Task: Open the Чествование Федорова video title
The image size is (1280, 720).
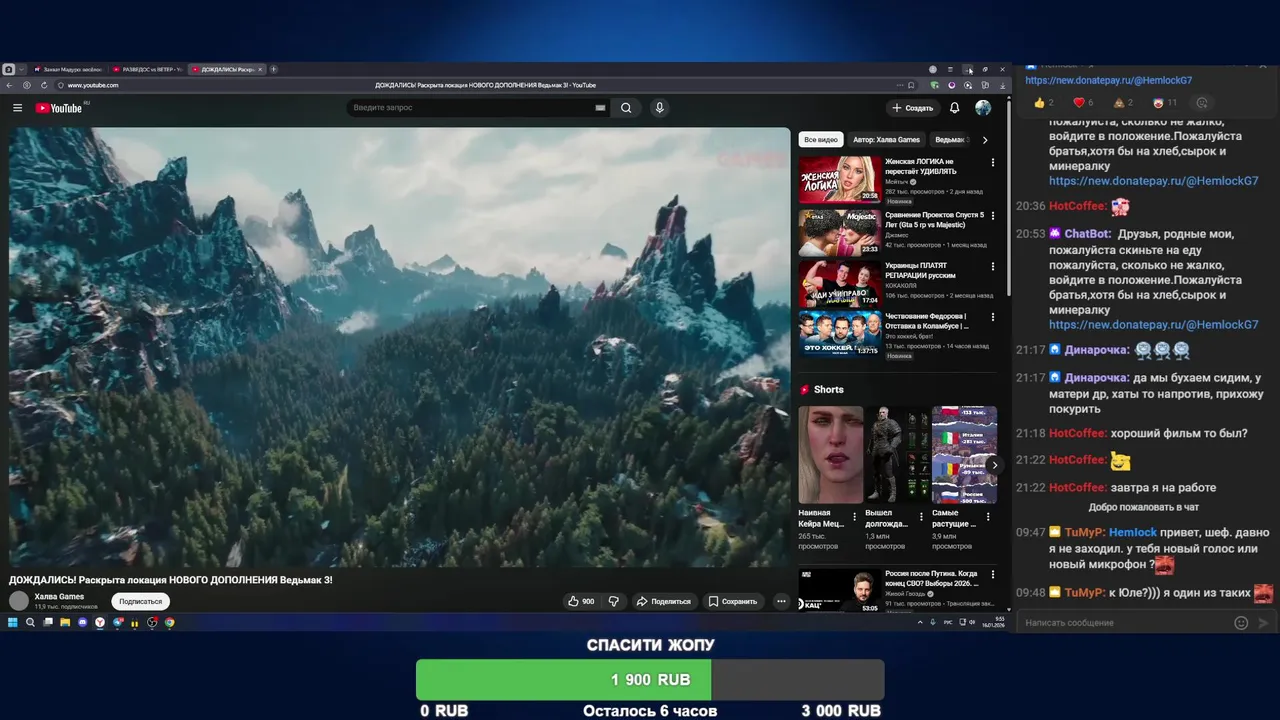Action: point(927,321)
